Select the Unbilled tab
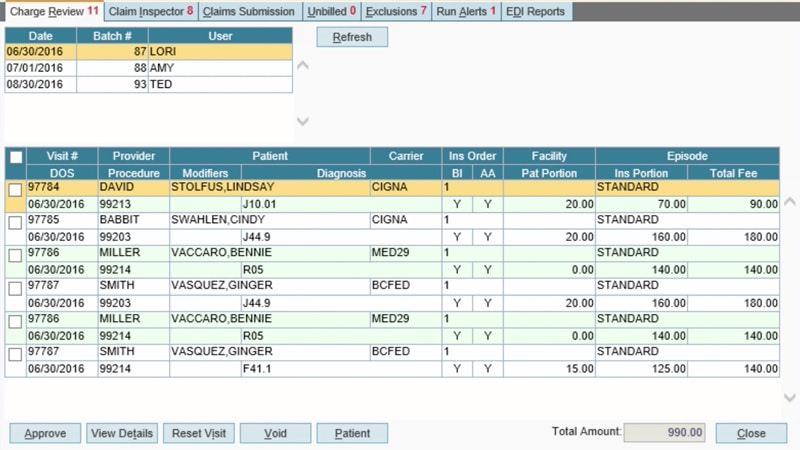This screenshot has width=800, height=450. point(331,11)
